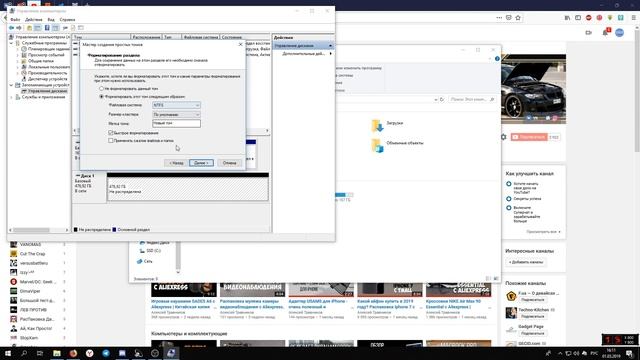This screenshot has width=640, height=360.
Task: Expand the Event Viewer tree node
Action: click(18, 55)
